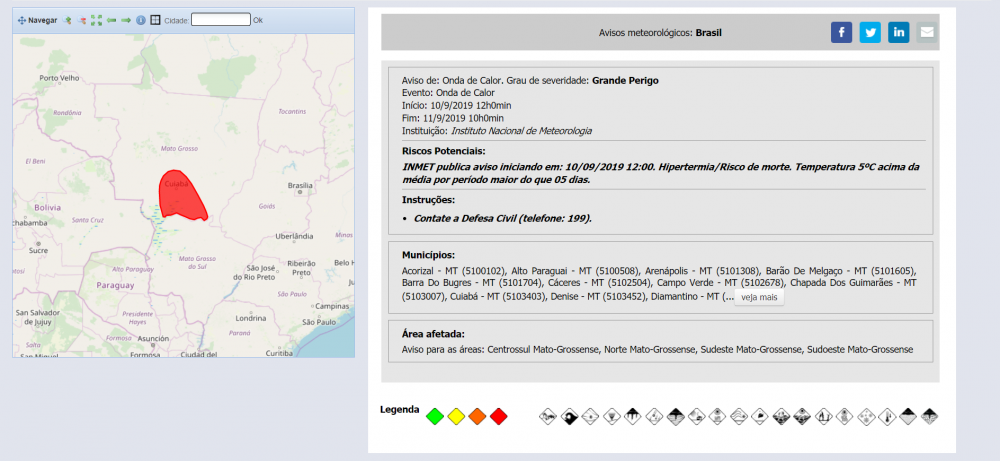Image resolution: width=1000 pixels, height=461 pixels.
Task: Click the blue information icon
Action: [x=141, y=20]
